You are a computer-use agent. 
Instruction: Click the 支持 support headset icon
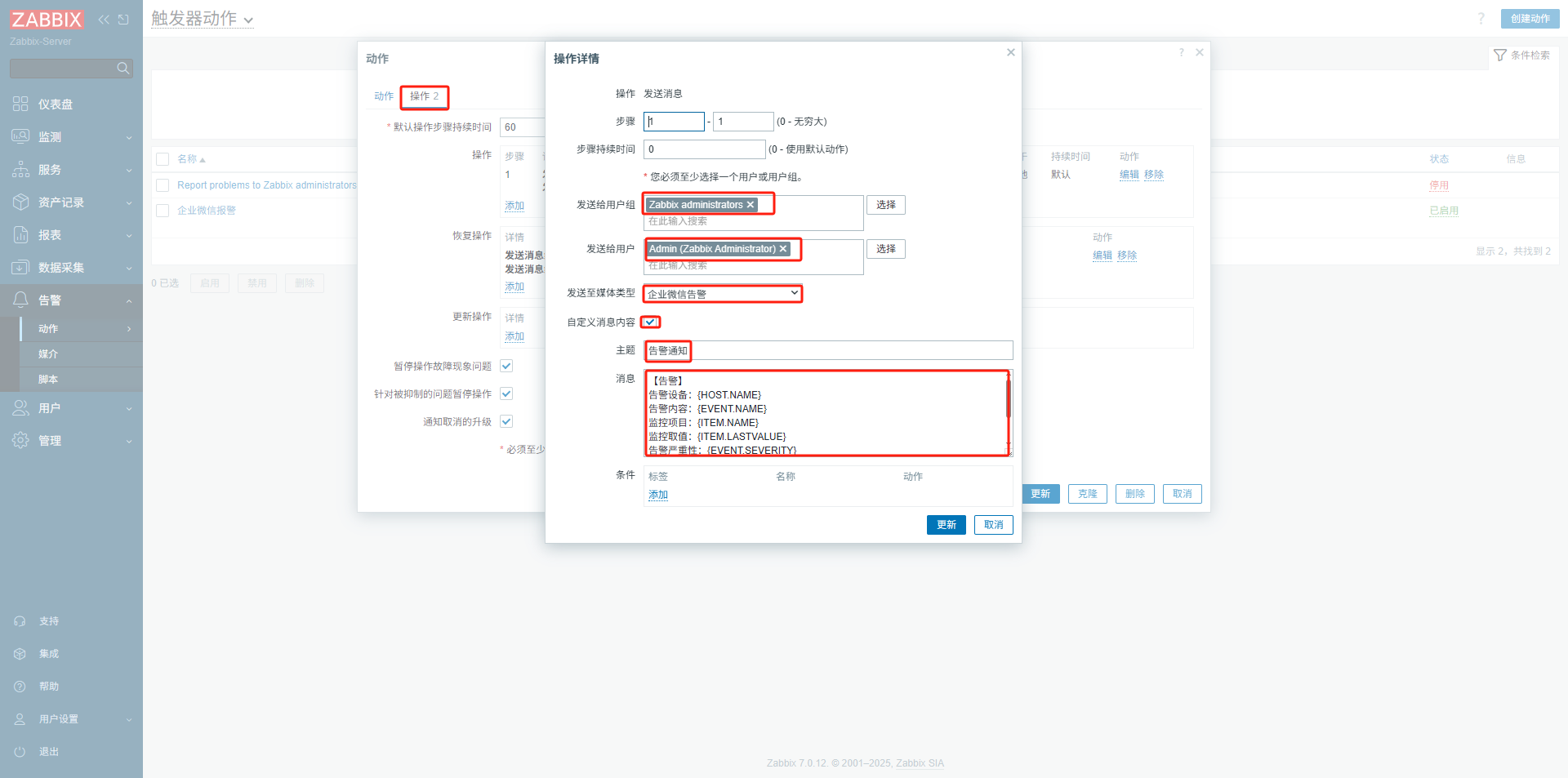[20, 621]
